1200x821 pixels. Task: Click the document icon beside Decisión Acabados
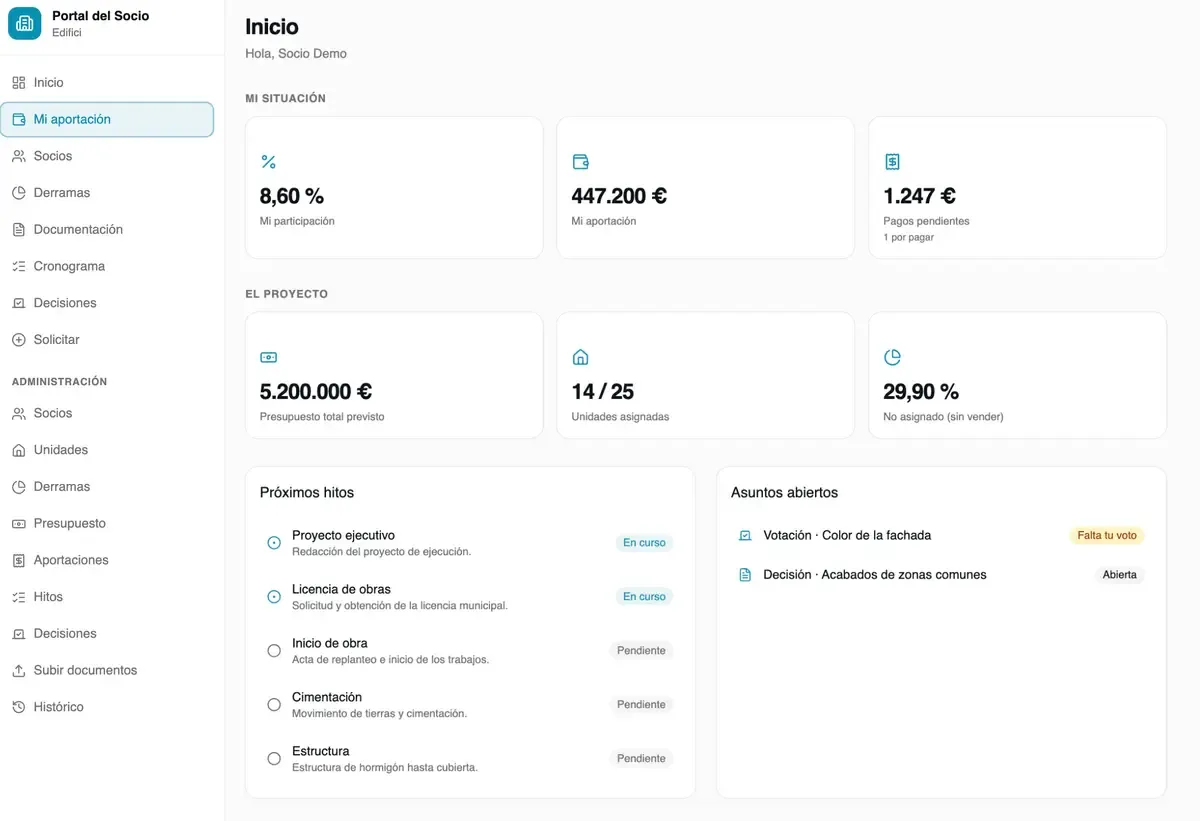pyautogui.click(x=744, y=575)
